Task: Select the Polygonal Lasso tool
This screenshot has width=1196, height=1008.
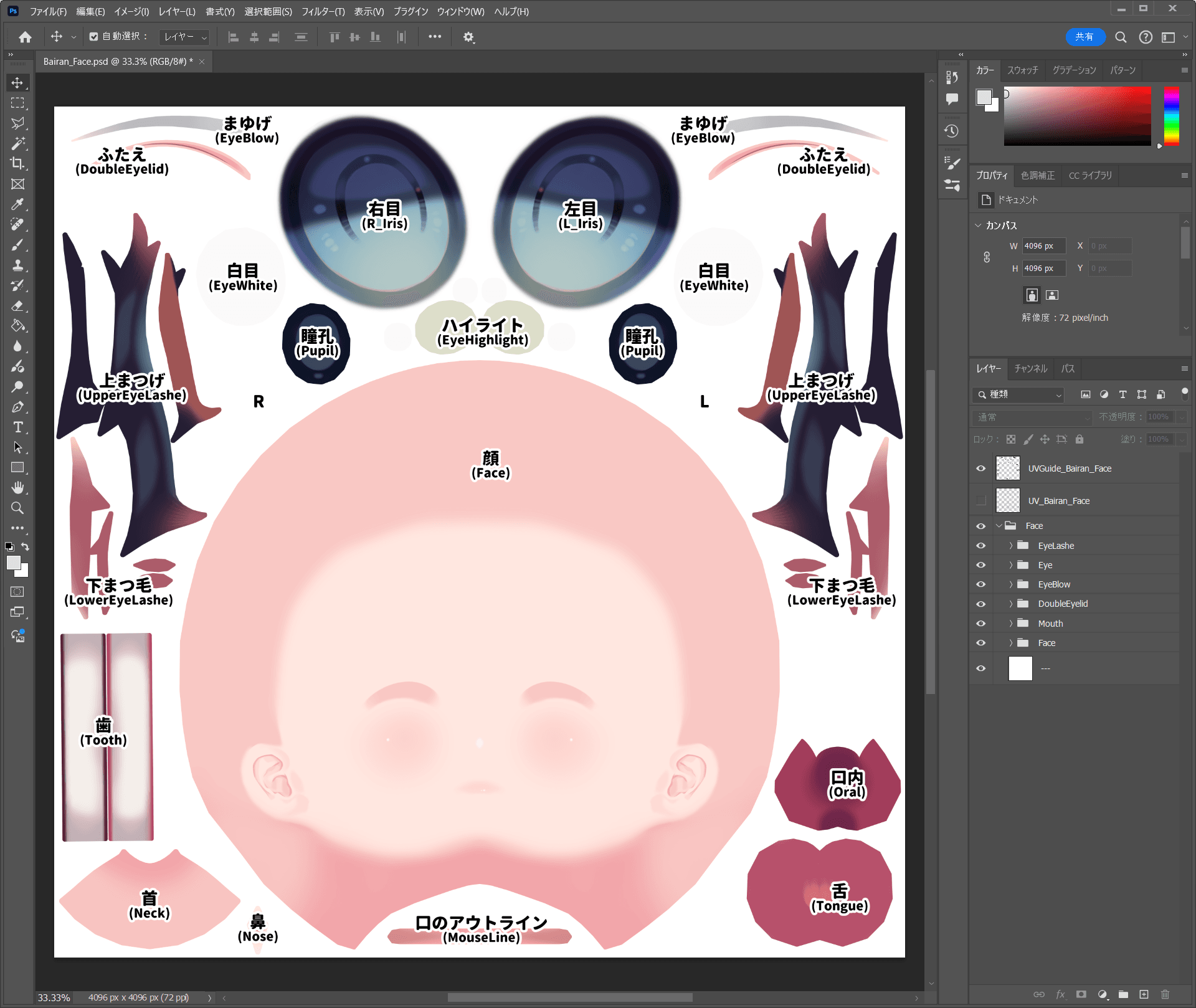Action: (17, 123)
